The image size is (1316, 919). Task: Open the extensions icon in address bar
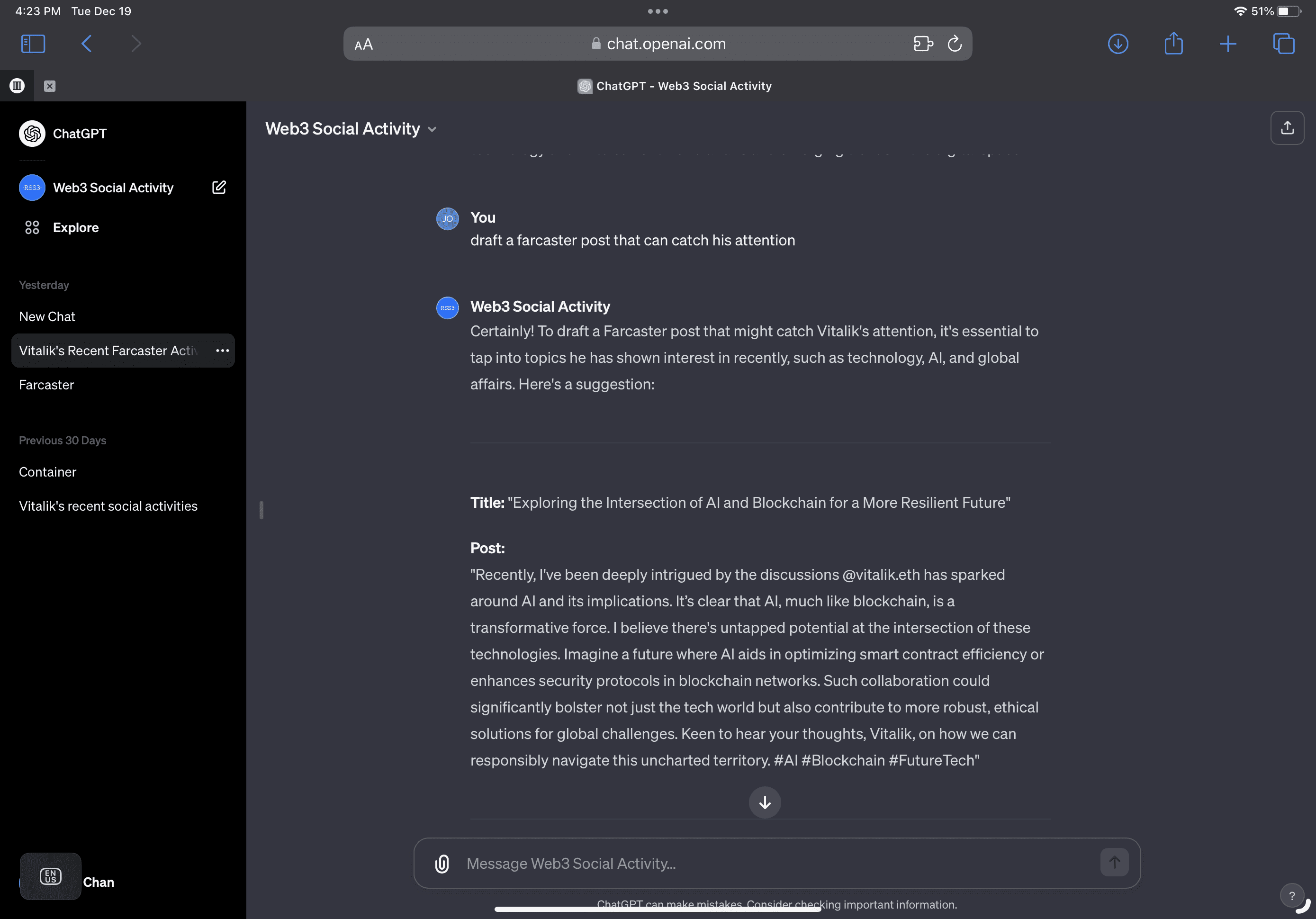point(923,44)
